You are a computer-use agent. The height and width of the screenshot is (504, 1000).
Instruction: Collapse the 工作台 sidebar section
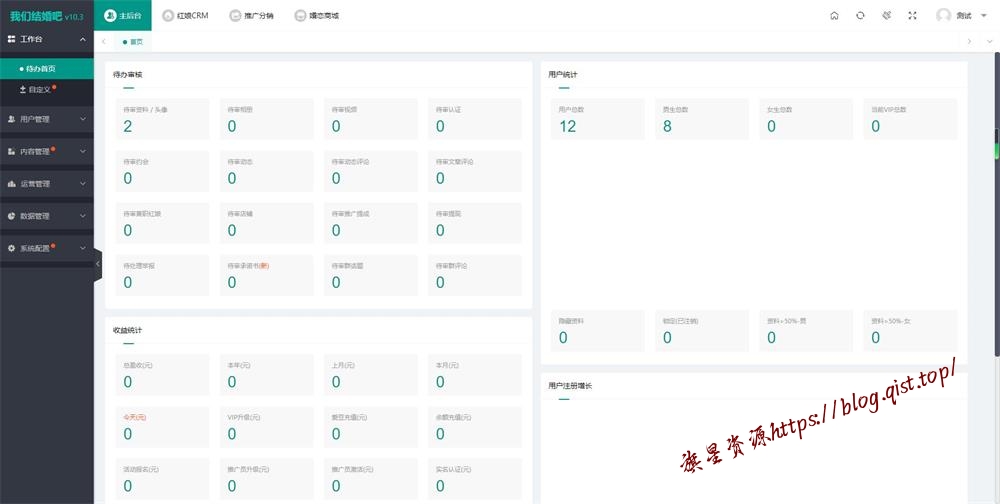83,39
